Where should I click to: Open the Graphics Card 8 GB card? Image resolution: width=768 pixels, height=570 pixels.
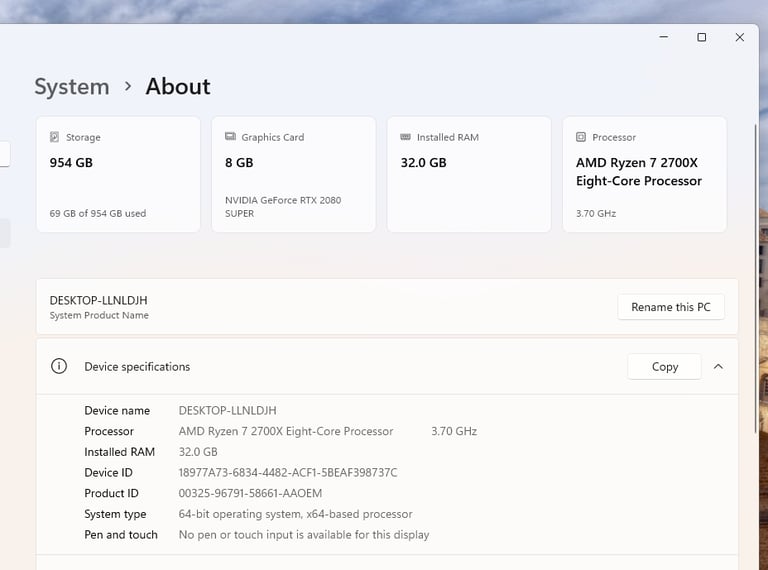coord(293,174)
